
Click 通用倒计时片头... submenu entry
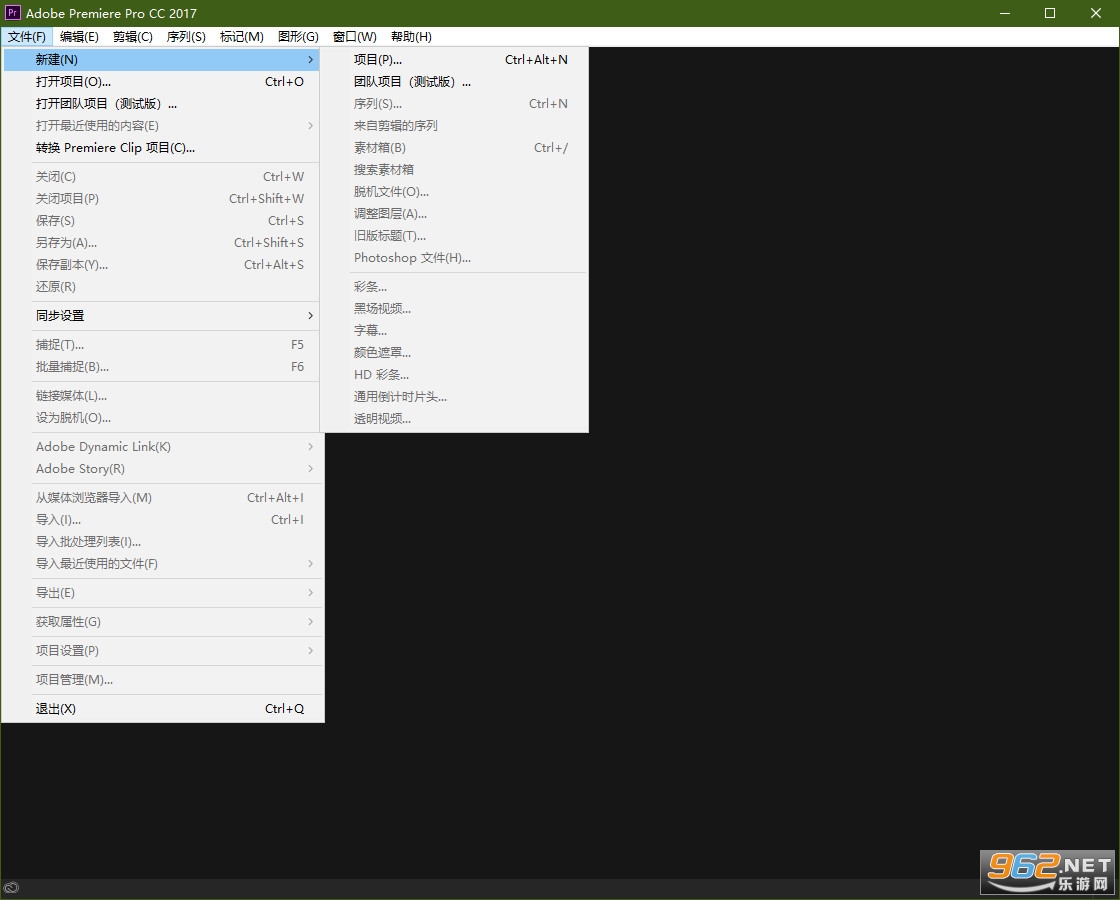coord(454,397)
